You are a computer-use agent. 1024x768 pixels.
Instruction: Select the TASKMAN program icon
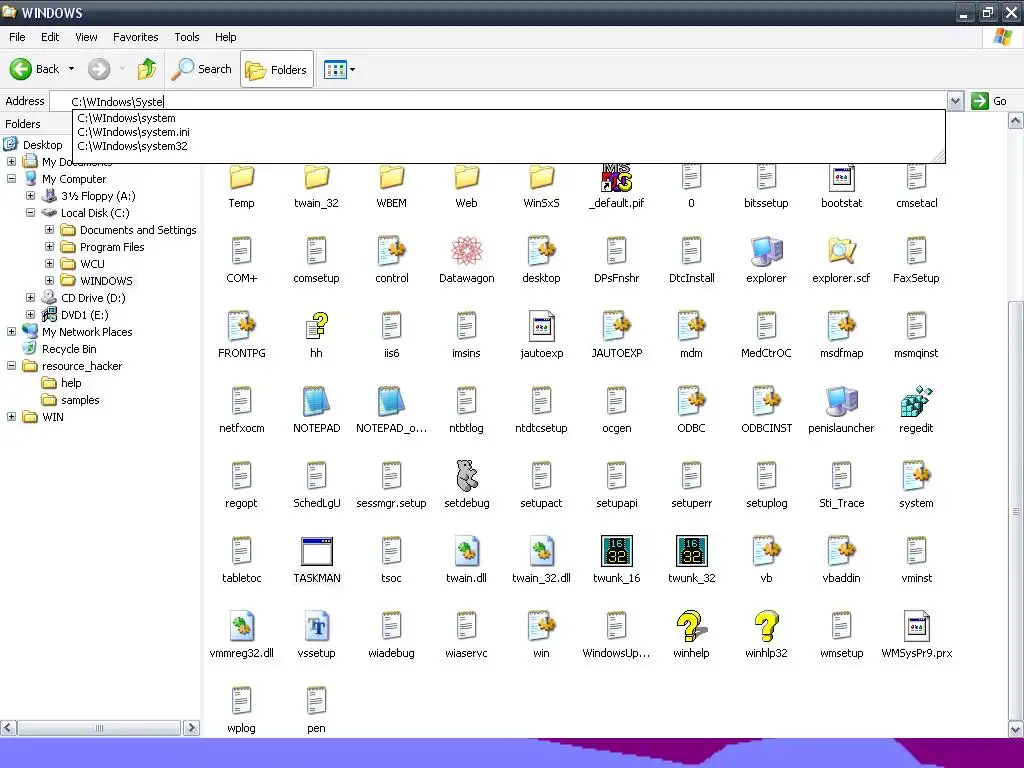click(x=316, y=551)
